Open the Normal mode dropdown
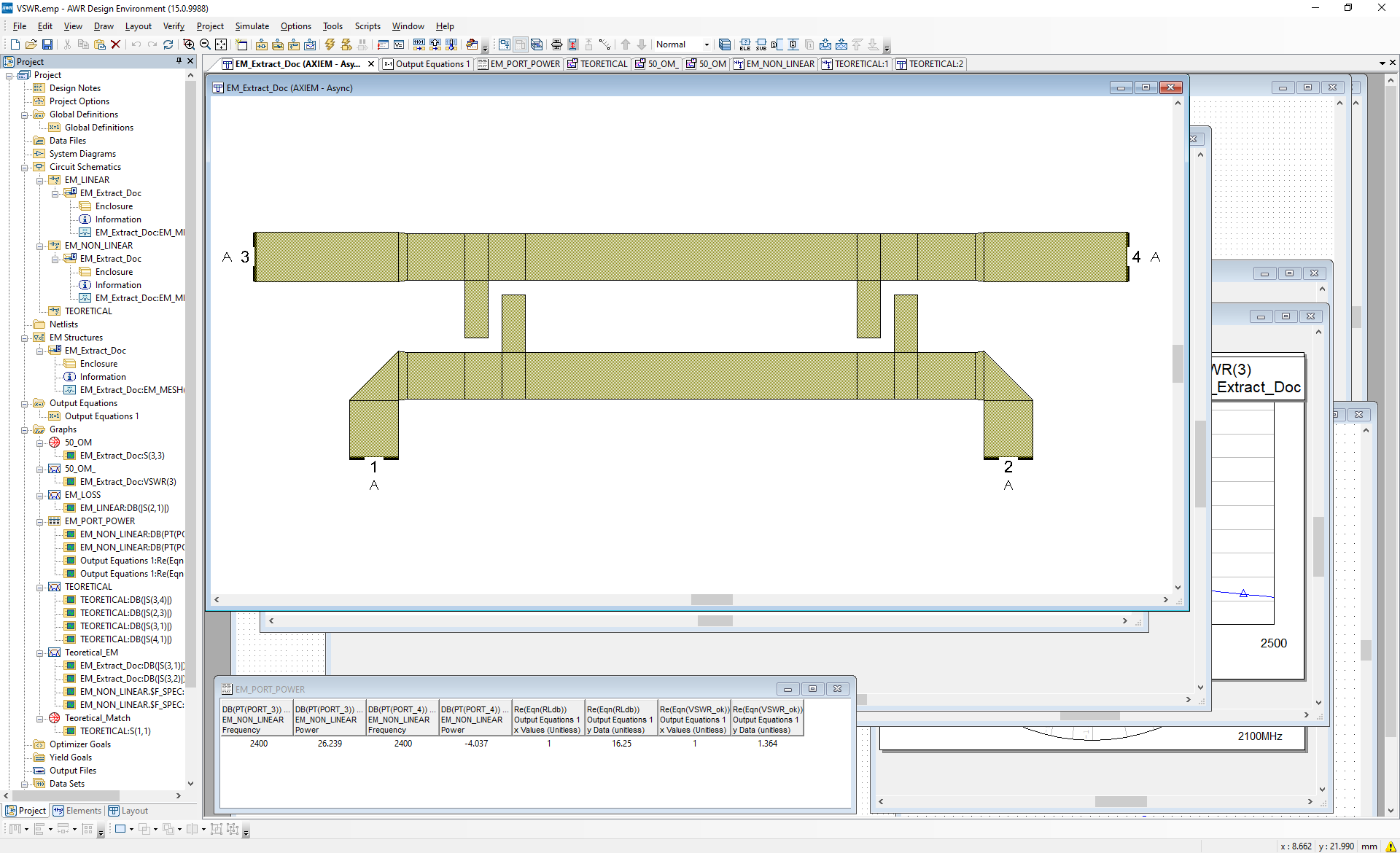The width and height of the screenshot is (1400, 853). (x=706, y=44)
